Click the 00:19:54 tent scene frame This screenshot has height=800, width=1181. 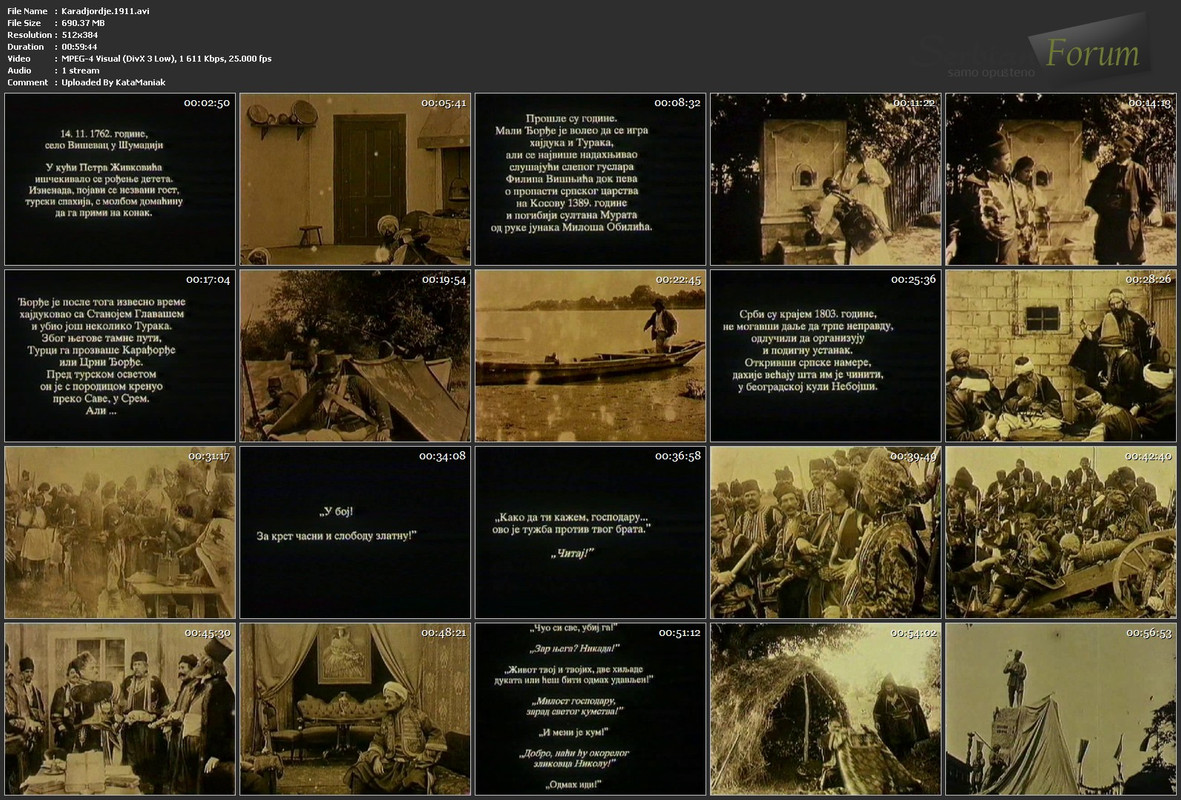355,356
